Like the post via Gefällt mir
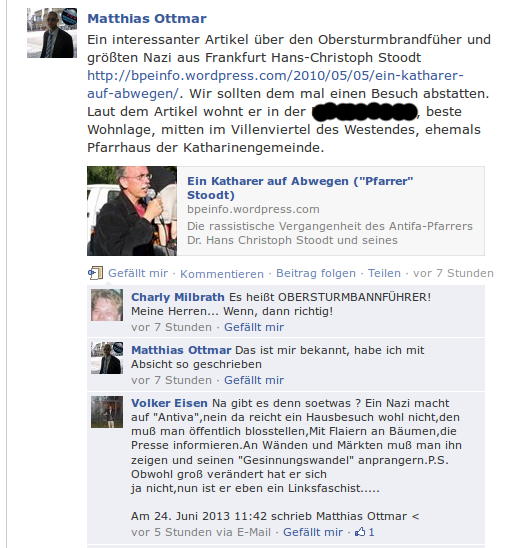 pos(138,273)
